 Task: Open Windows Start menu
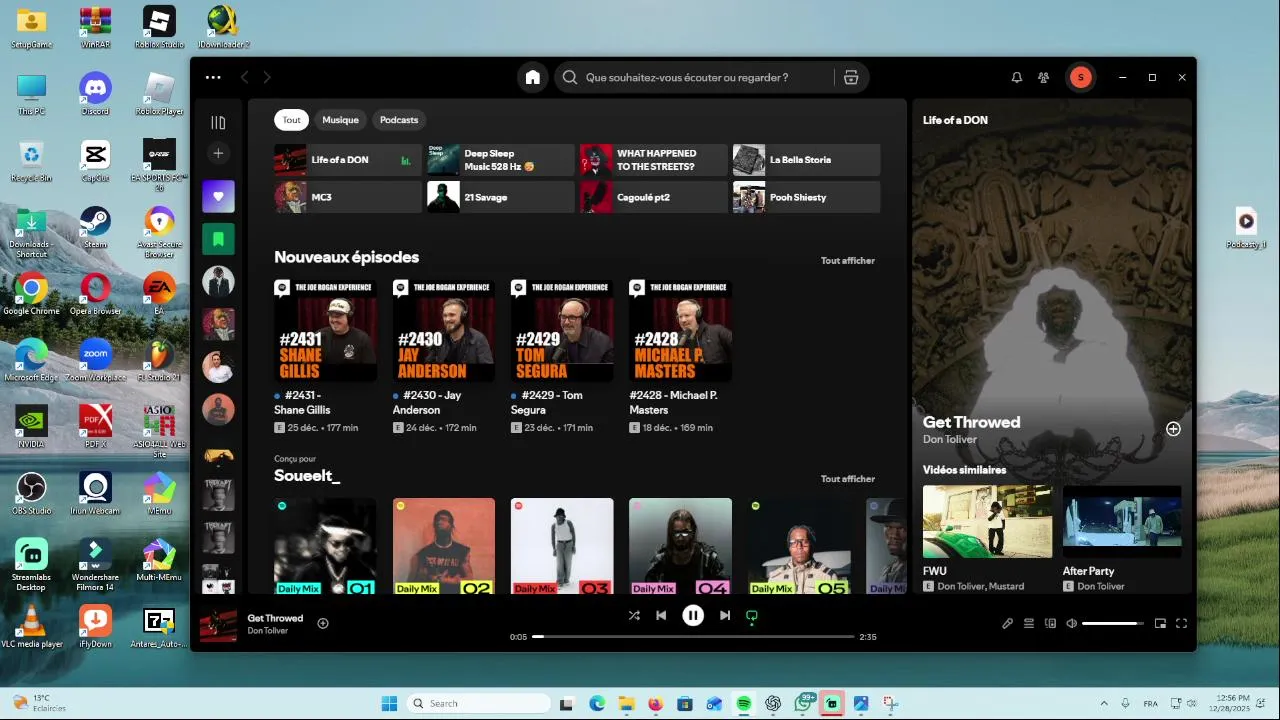coord(389,703)
